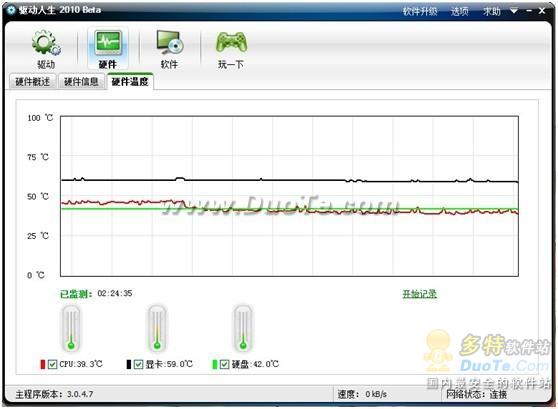Screen dimensions: 558x409
Task: Switch to the 硬件概述 tab
Action: 32,82
